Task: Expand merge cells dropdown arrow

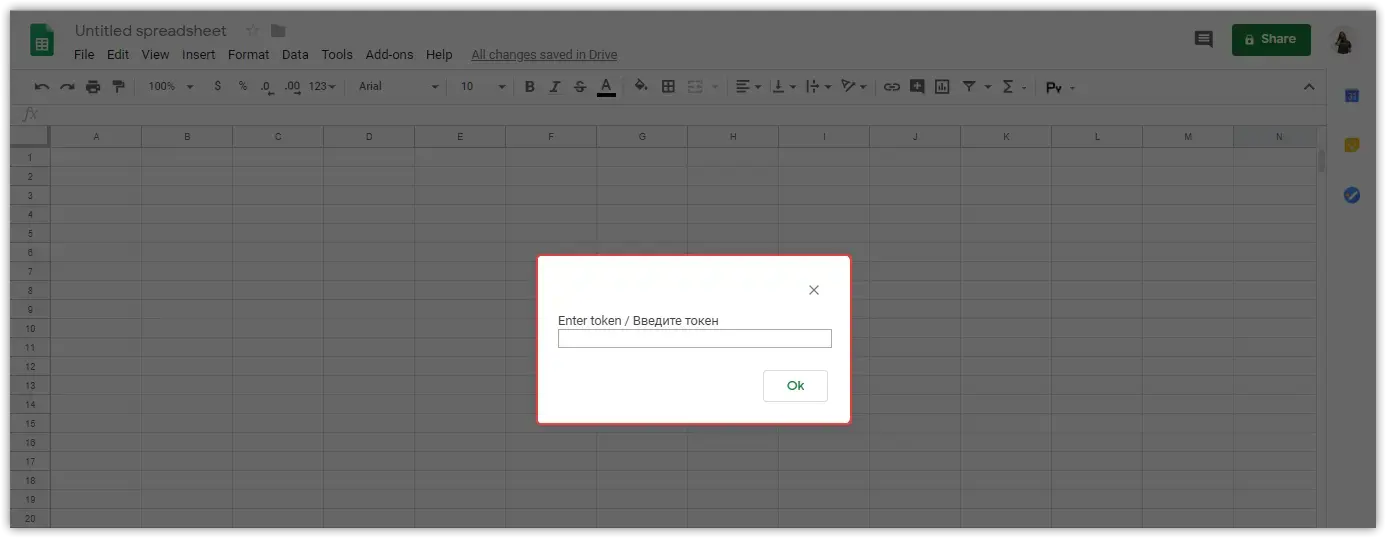Action: pyautogui.click(x=715, y=87)
